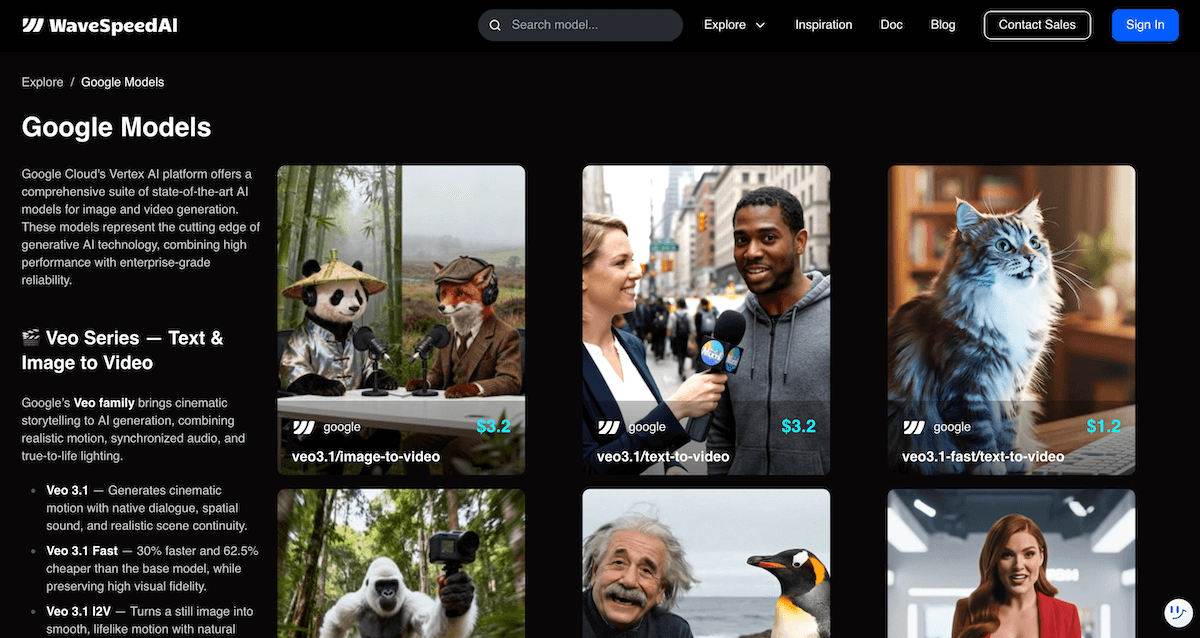The image size is (1200, 638).
Task: Click the WaveSpeedAI brand name text
Action: click(x=114, y=25)
